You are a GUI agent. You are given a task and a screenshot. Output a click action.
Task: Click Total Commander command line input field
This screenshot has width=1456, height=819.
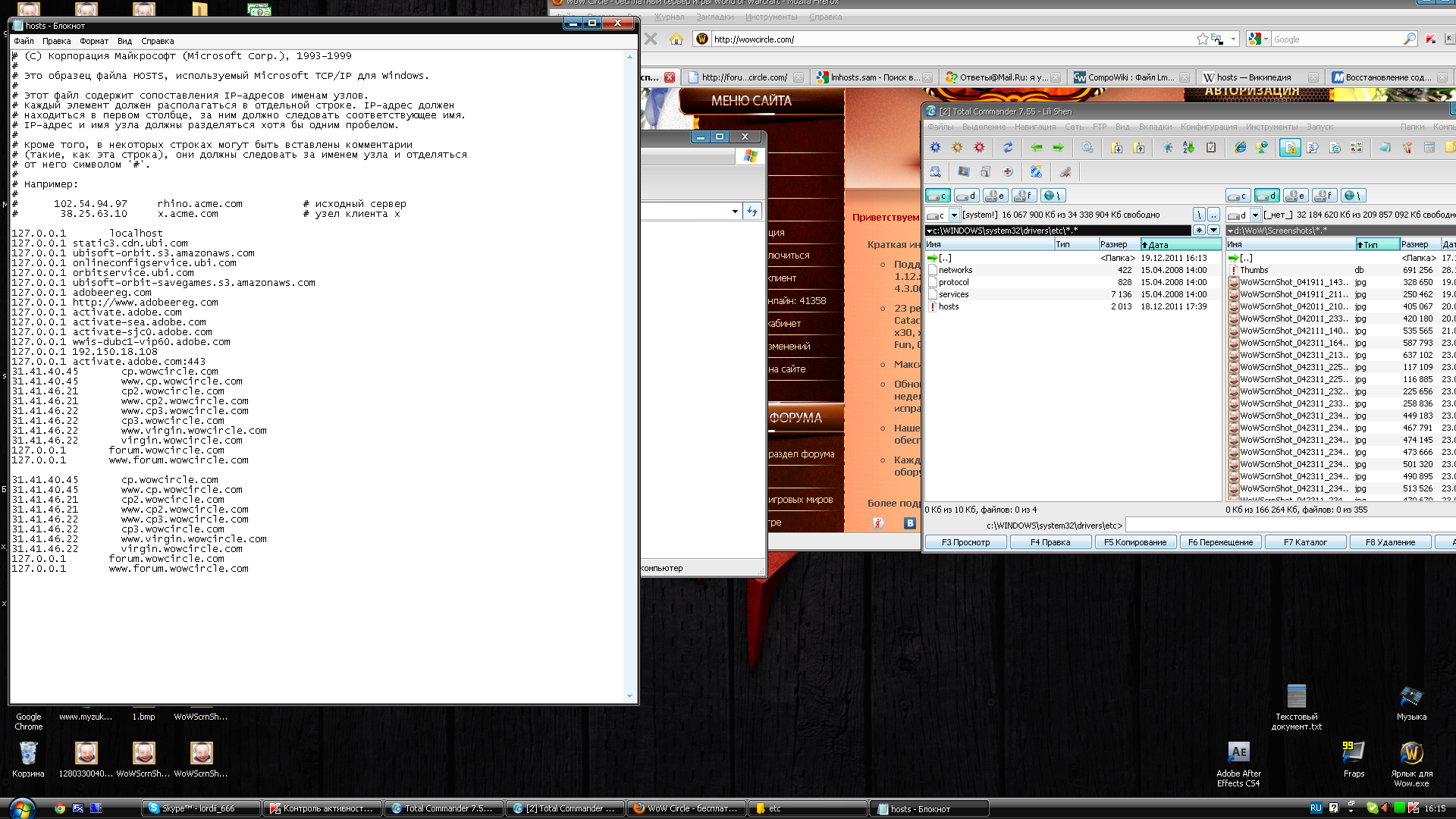tap(1289, 525)
